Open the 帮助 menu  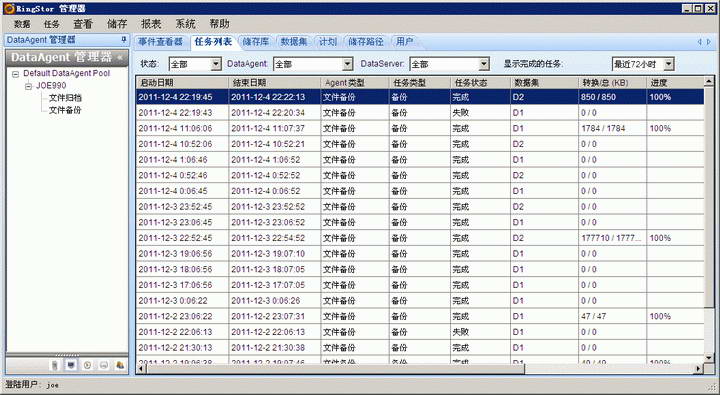coord(219,24)
